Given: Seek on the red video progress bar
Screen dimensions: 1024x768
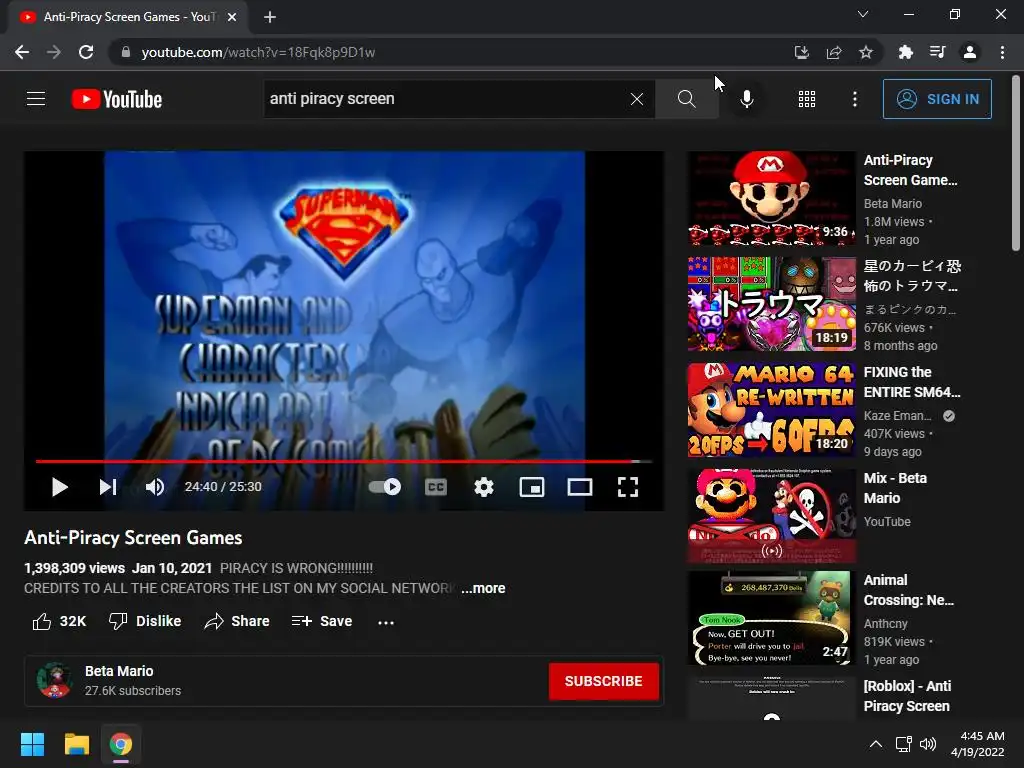Looking at the screenshot, I should point(344,461).
